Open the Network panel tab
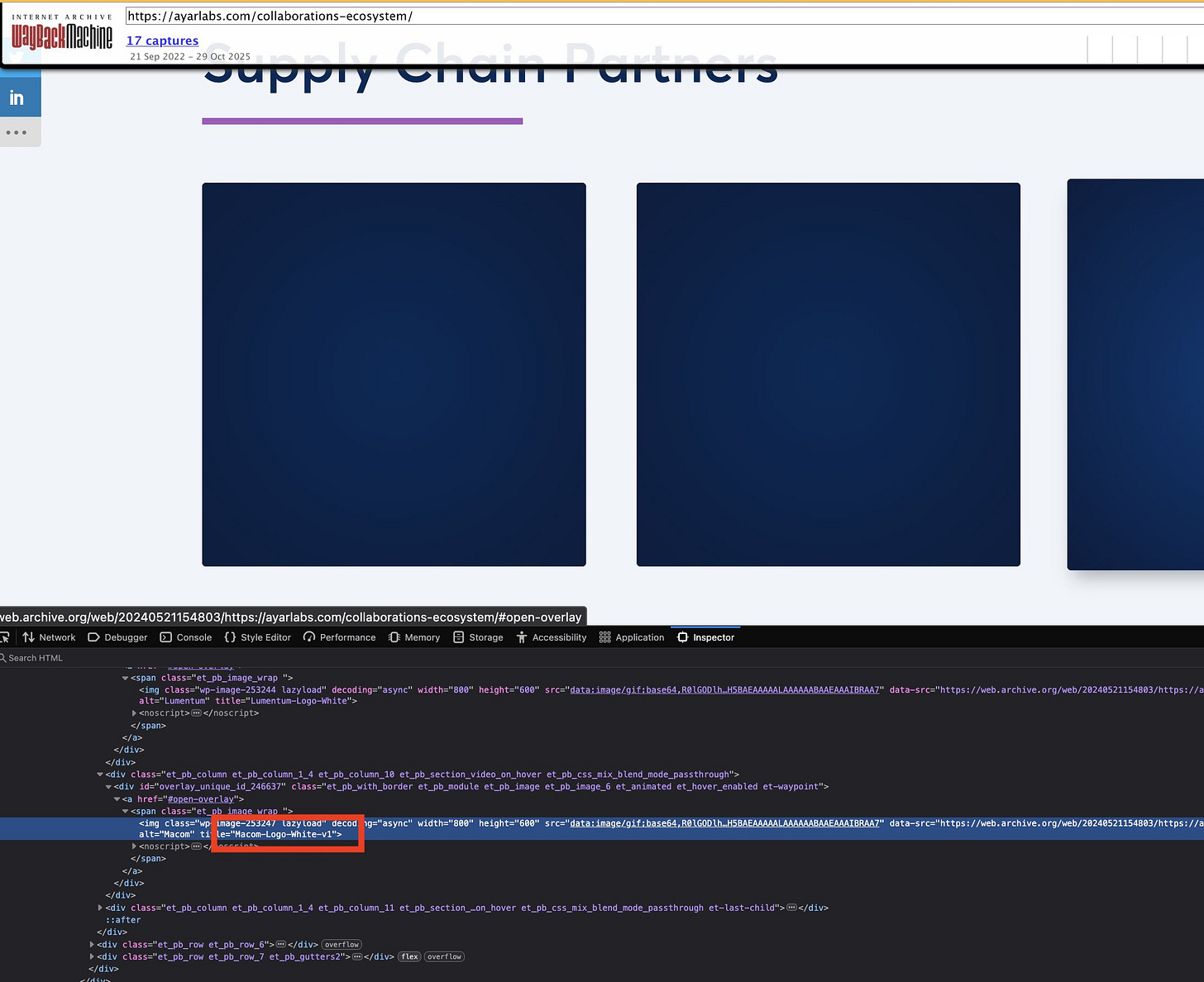The image size is (1204, 982). [49, 637]
